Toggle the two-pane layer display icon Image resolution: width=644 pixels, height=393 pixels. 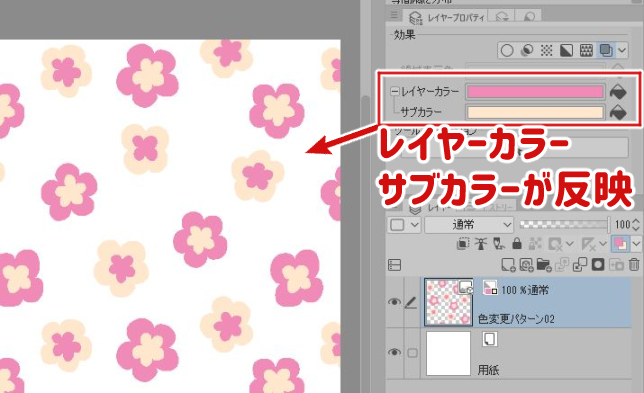[394, 265]
